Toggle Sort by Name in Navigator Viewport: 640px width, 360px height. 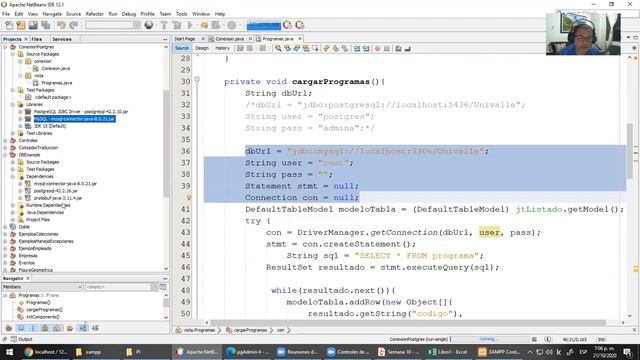point(83,328)
